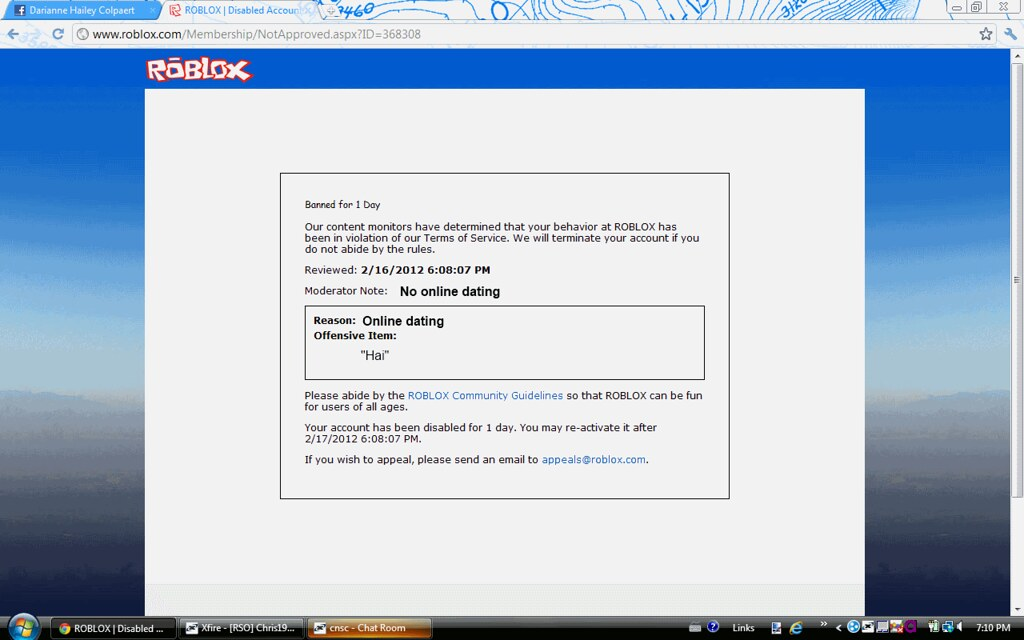Expand hidden tray icons with the left chevron
Screen dimensions: 1024x640
point(839,628)
